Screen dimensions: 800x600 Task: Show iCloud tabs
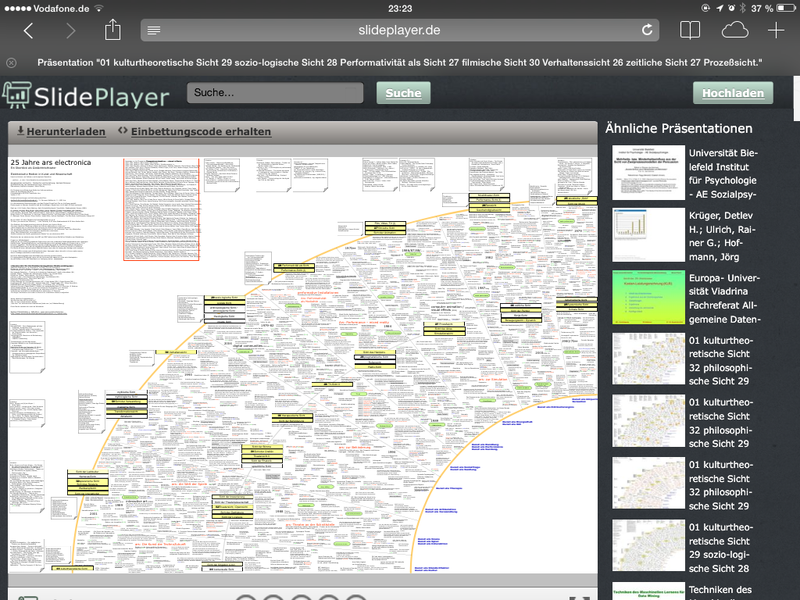[x=734, y=30]
